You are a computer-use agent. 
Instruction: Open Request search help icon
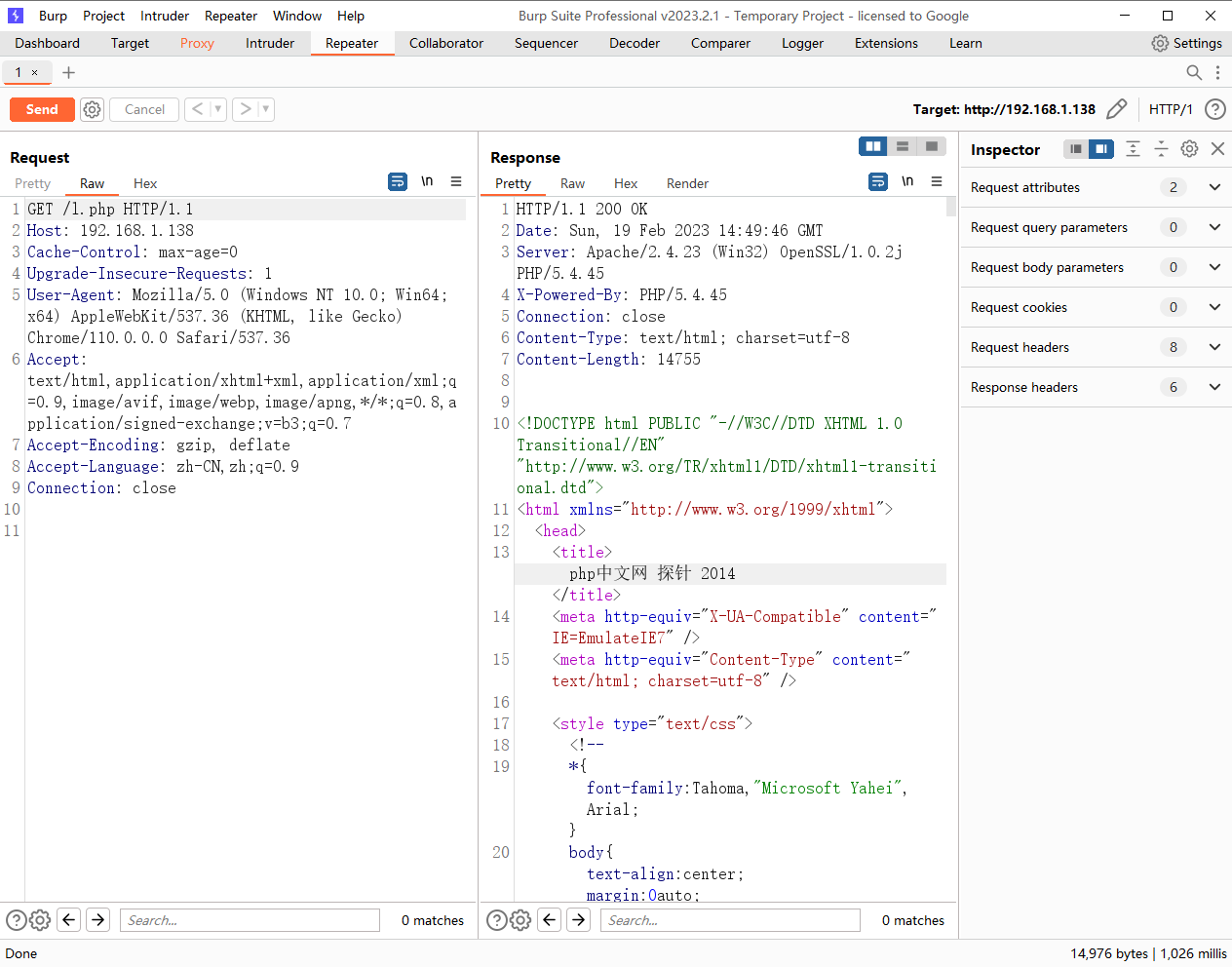pos(17,920)
